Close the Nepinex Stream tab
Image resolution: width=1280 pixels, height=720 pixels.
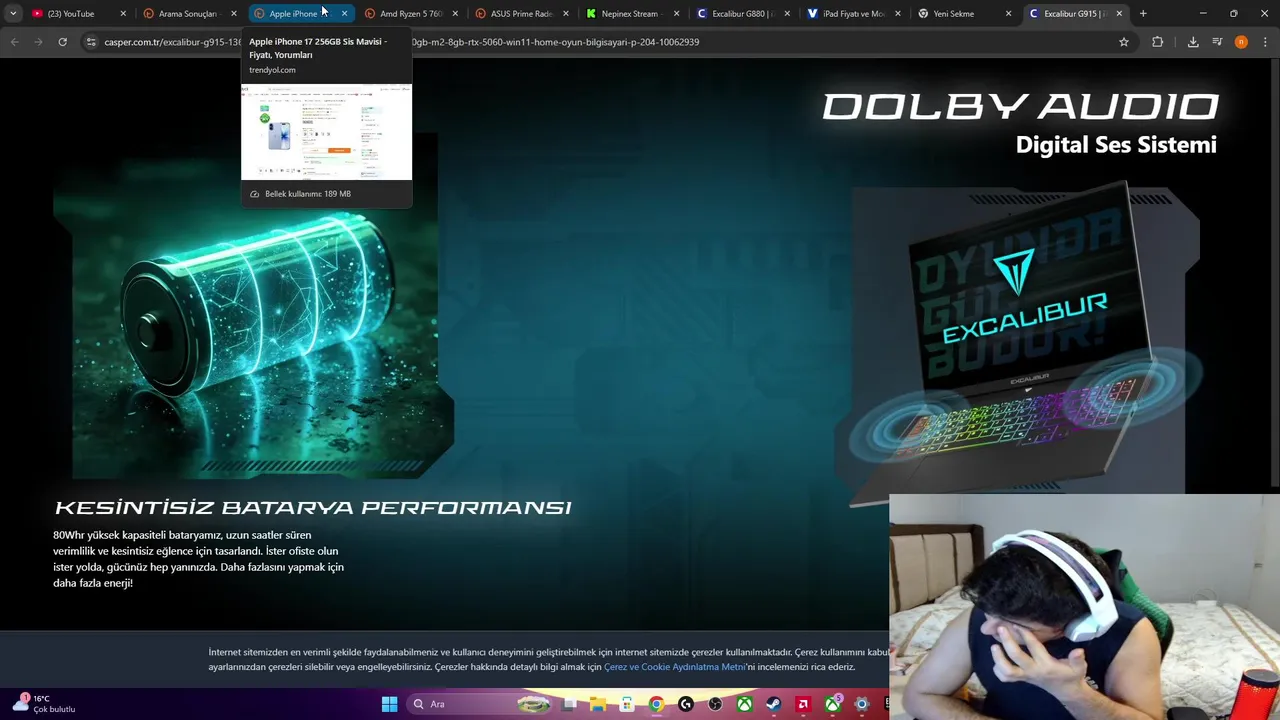(677, 14)
